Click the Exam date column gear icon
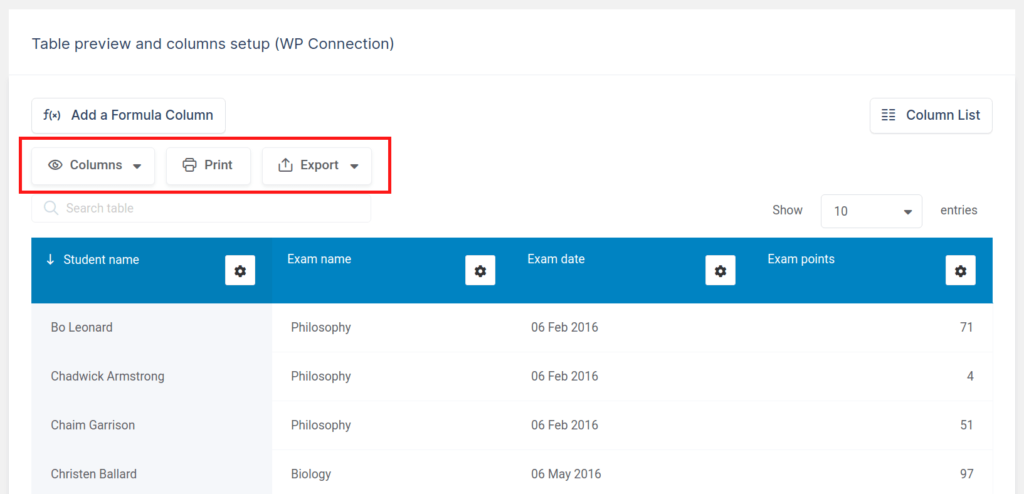The width and height of the screenshot is (1024, 494). 720,271
